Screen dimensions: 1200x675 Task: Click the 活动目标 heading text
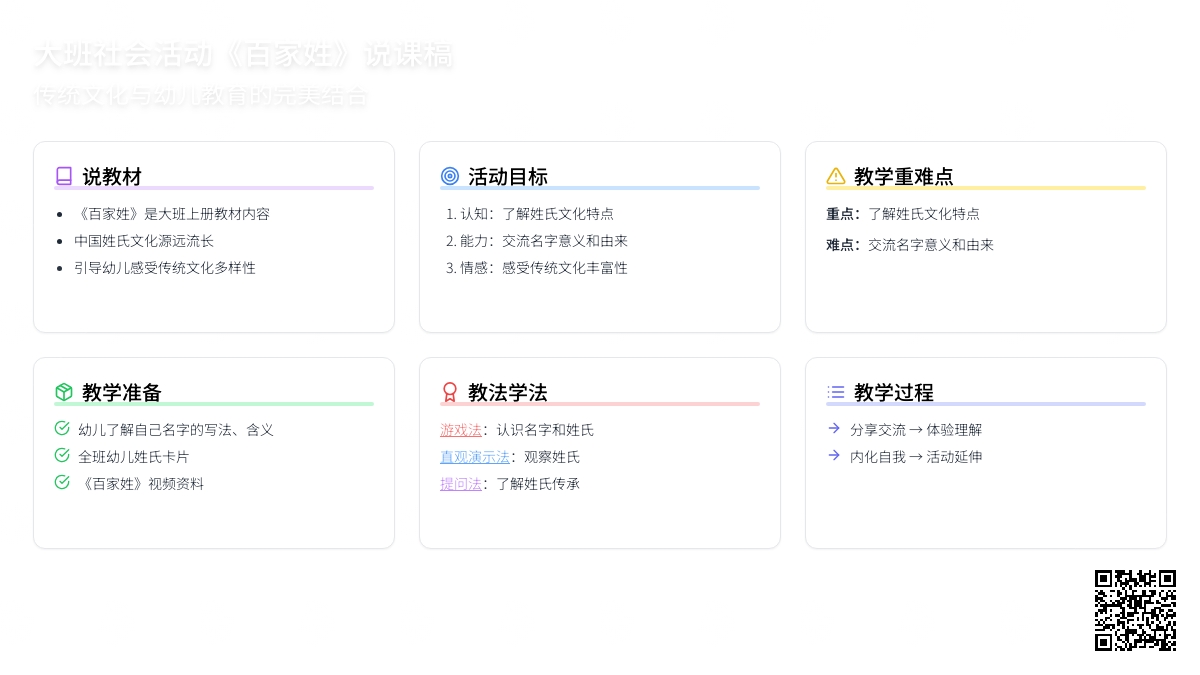tap(508, 177)
